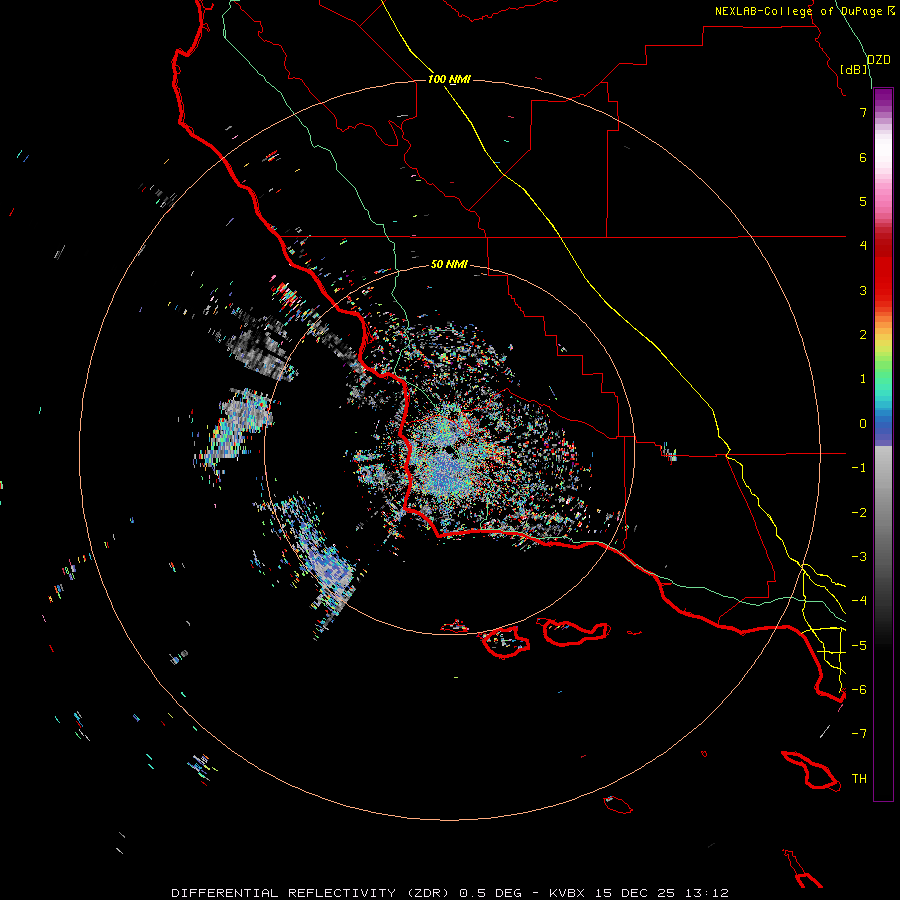Viewport: 900px width, 900px height.
Task: Click the 100 NMI range ring label
Action: coord(449,79)
